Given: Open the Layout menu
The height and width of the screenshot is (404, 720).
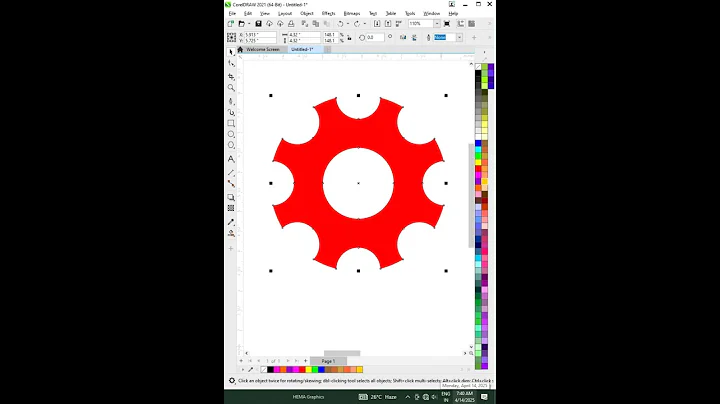Looking at the screenshot, I should click(x=285, y=13).
